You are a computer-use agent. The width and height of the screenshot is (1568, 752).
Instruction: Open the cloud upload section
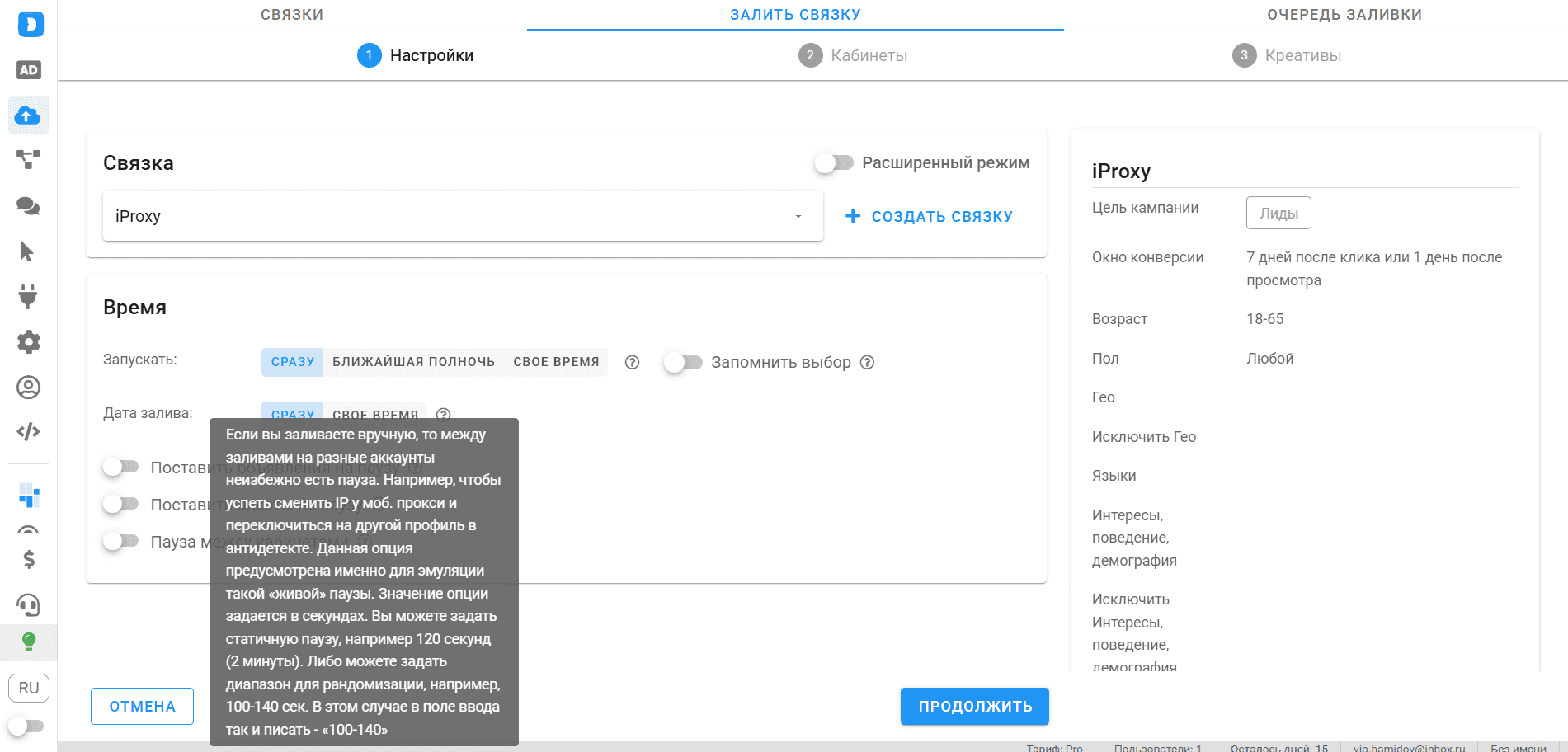(x=29, y=115)
